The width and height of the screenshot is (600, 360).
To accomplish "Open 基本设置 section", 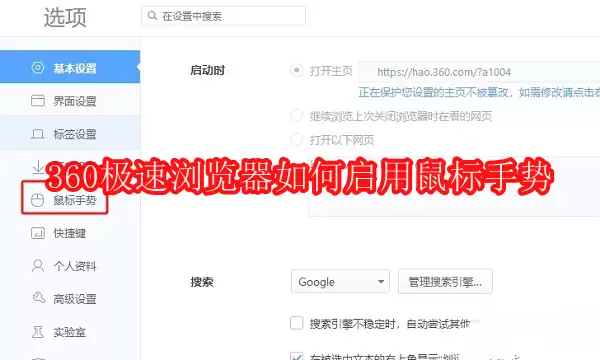I will [x=70, y=67].
